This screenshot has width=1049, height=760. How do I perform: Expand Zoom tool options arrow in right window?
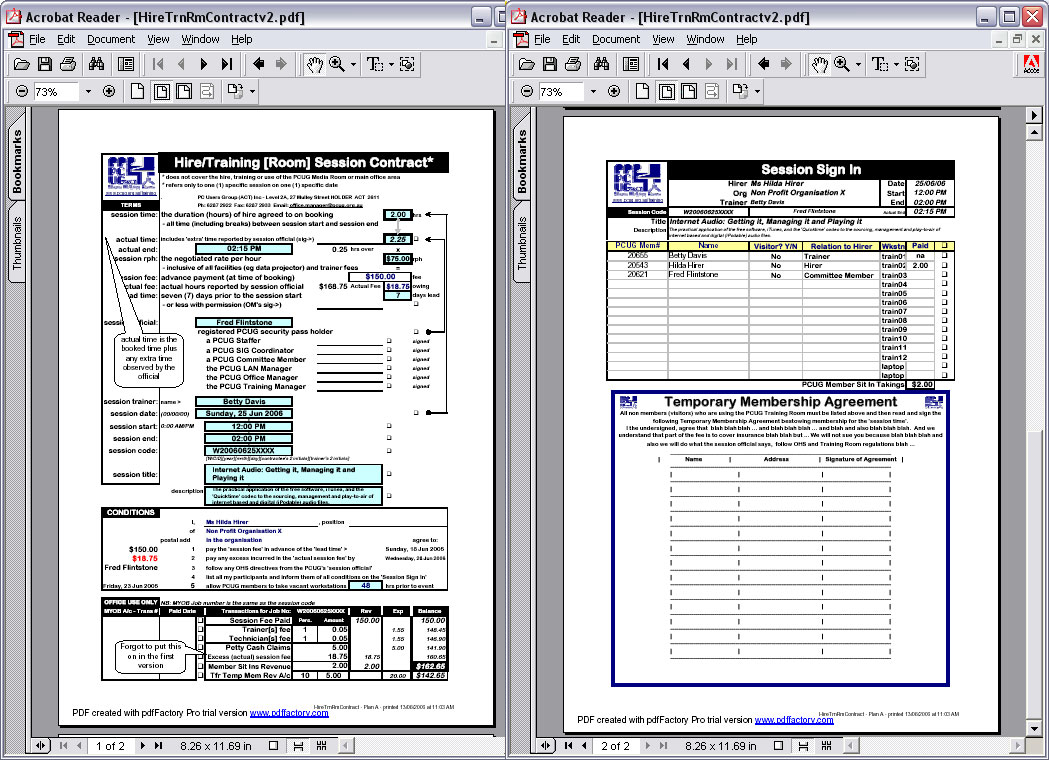tap(858, 65)
